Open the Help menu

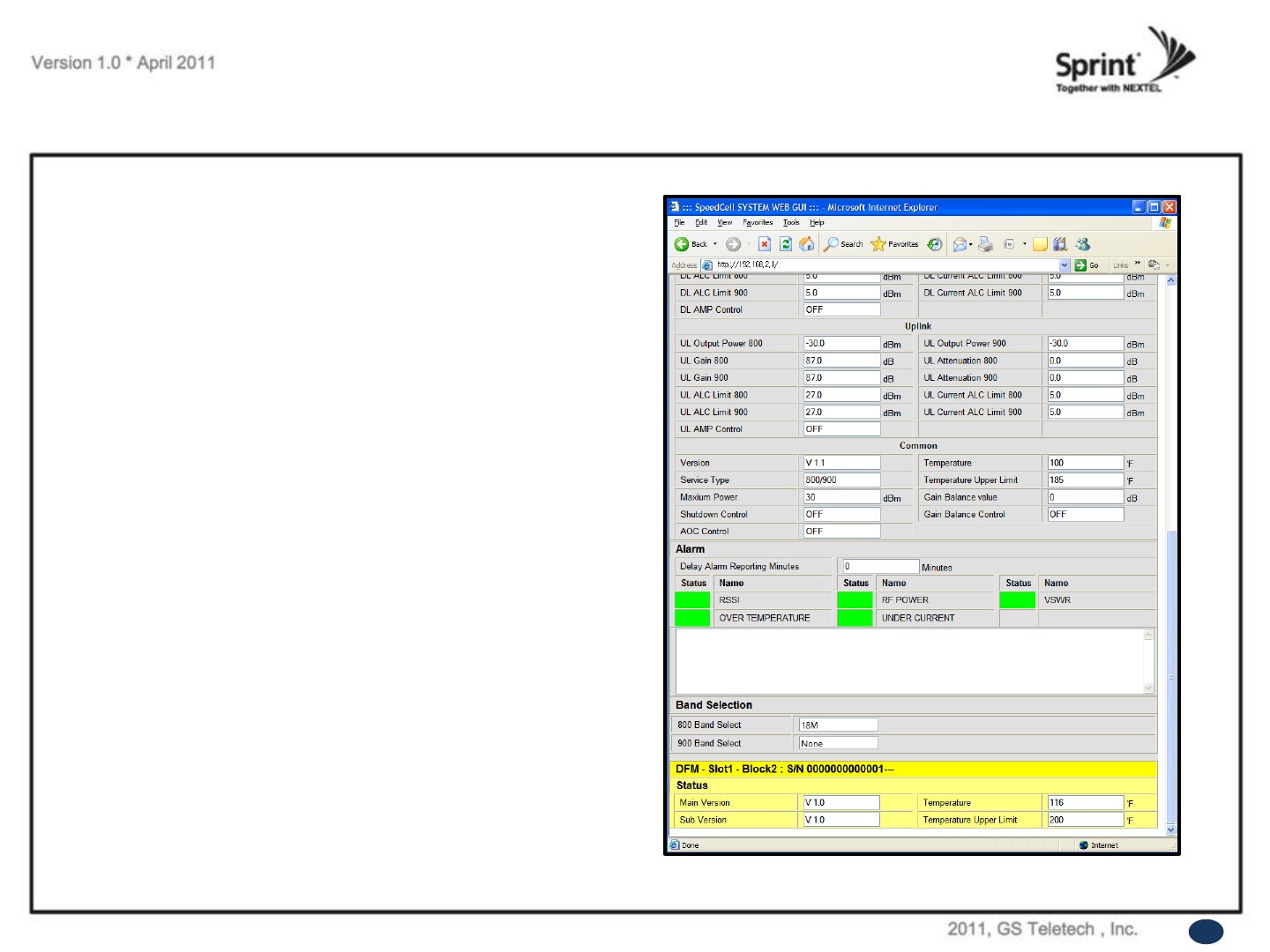[x=817, y=223]
